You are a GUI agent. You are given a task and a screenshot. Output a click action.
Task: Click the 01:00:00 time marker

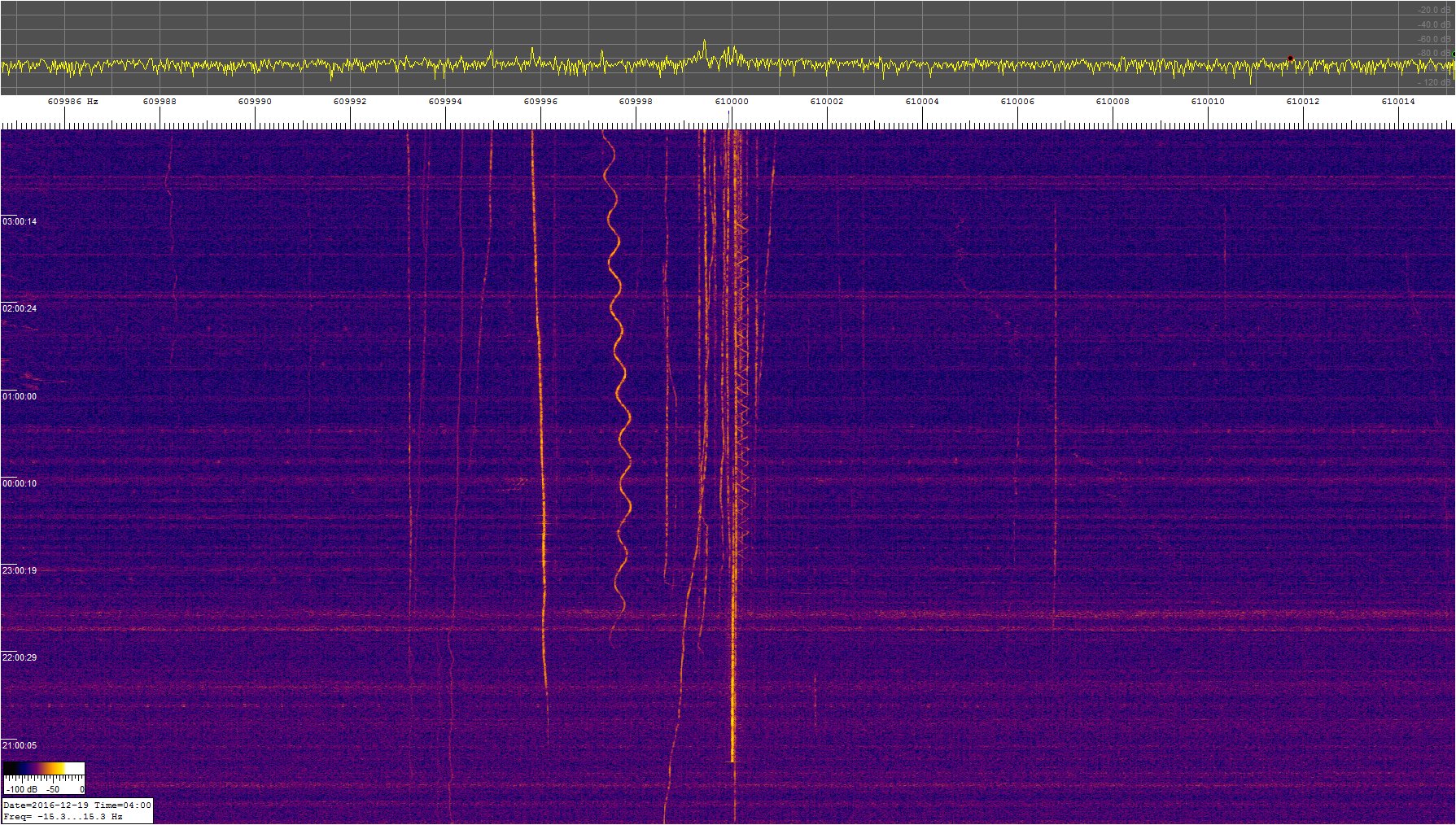coord(20,396)
